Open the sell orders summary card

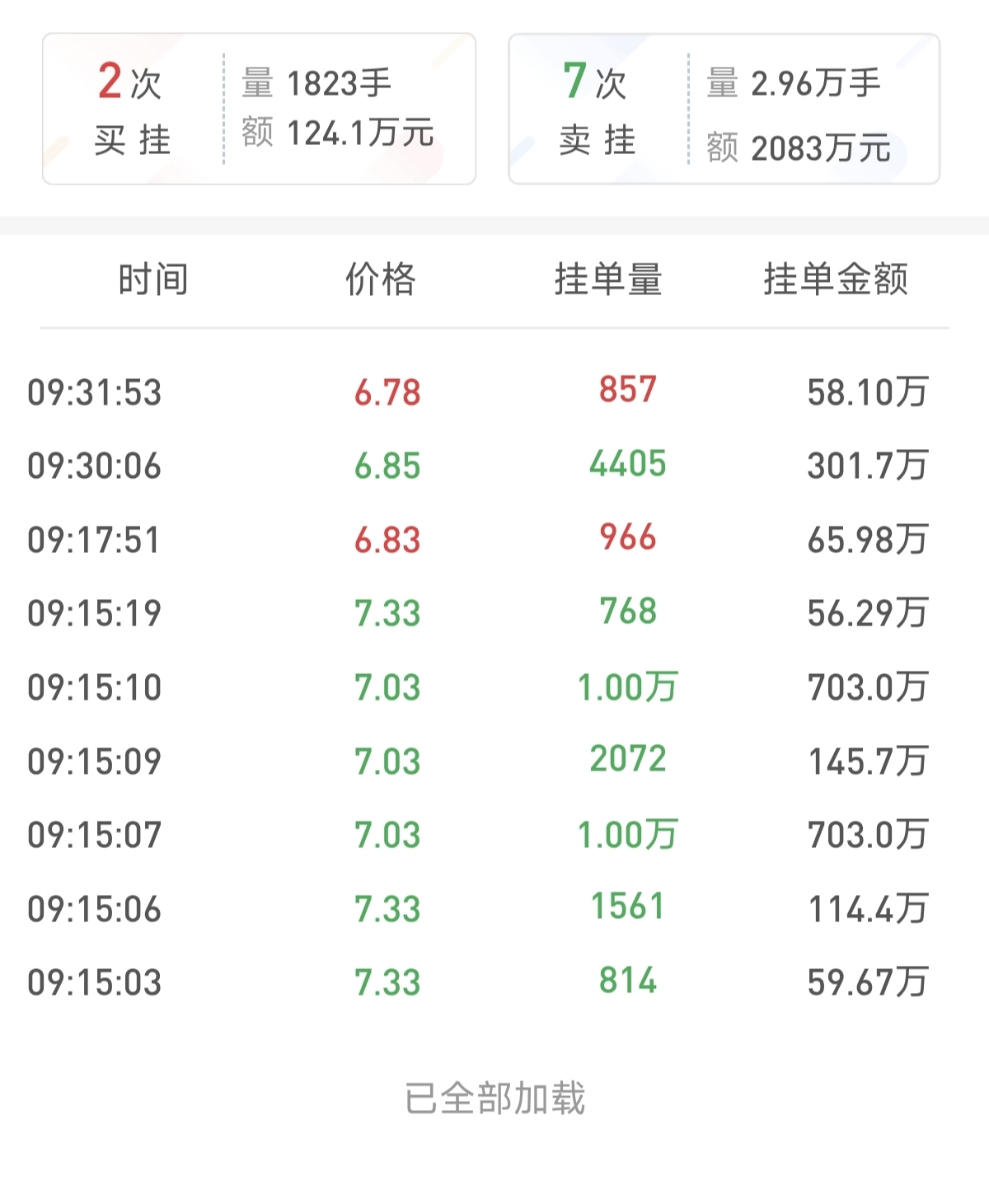[724, 109]
